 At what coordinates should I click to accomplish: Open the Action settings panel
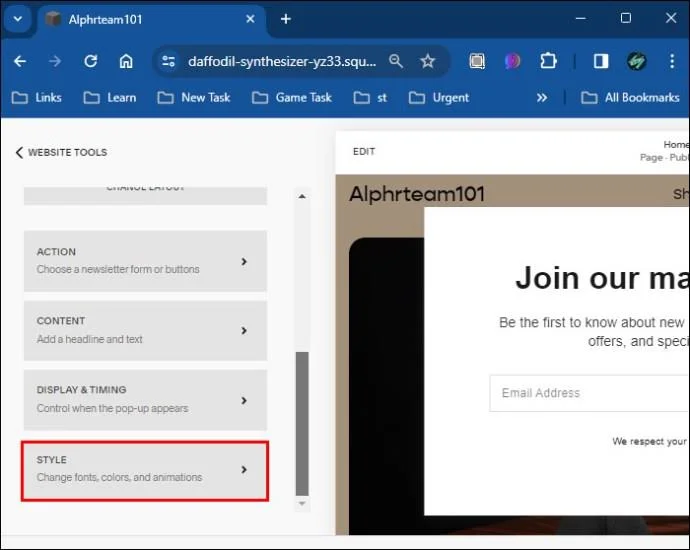tap(145, 261)
